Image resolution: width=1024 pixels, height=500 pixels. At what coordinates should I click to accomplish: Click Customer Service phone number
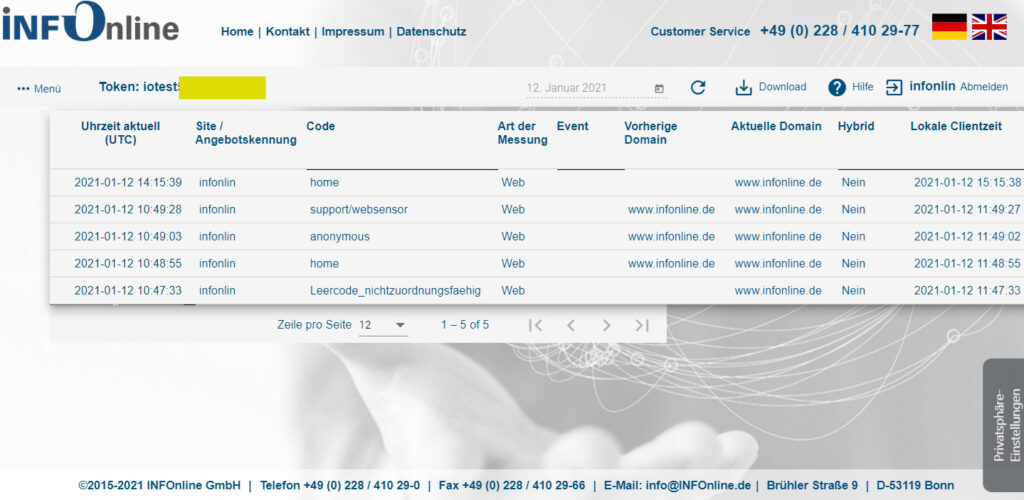pyautogui.click(x=840, y=31)
